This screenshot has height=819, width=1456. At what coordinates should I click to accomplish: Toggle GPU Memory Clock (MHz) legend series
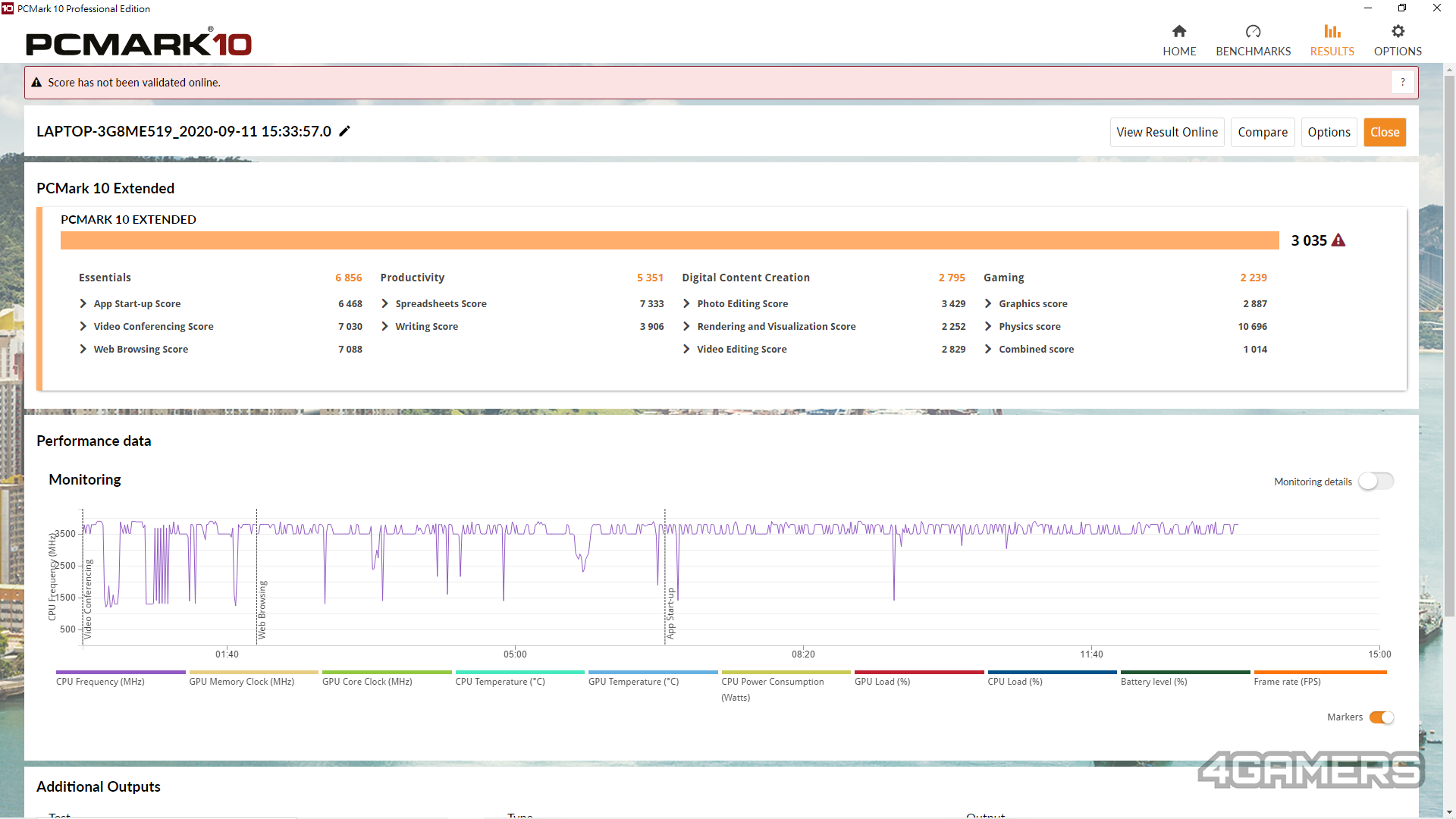pyautogui.click(x=253, y=679)
